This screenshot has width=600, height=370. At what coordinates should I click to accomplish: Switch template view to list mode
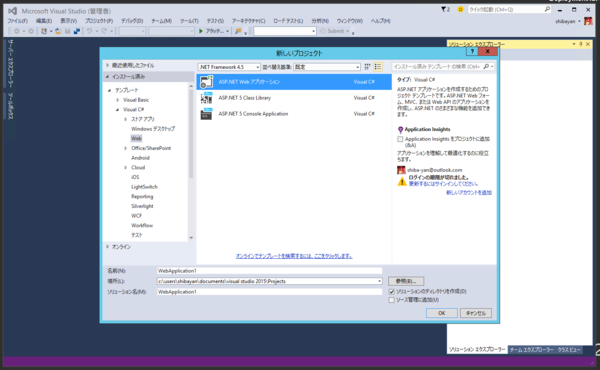click(x=378, y=67)
